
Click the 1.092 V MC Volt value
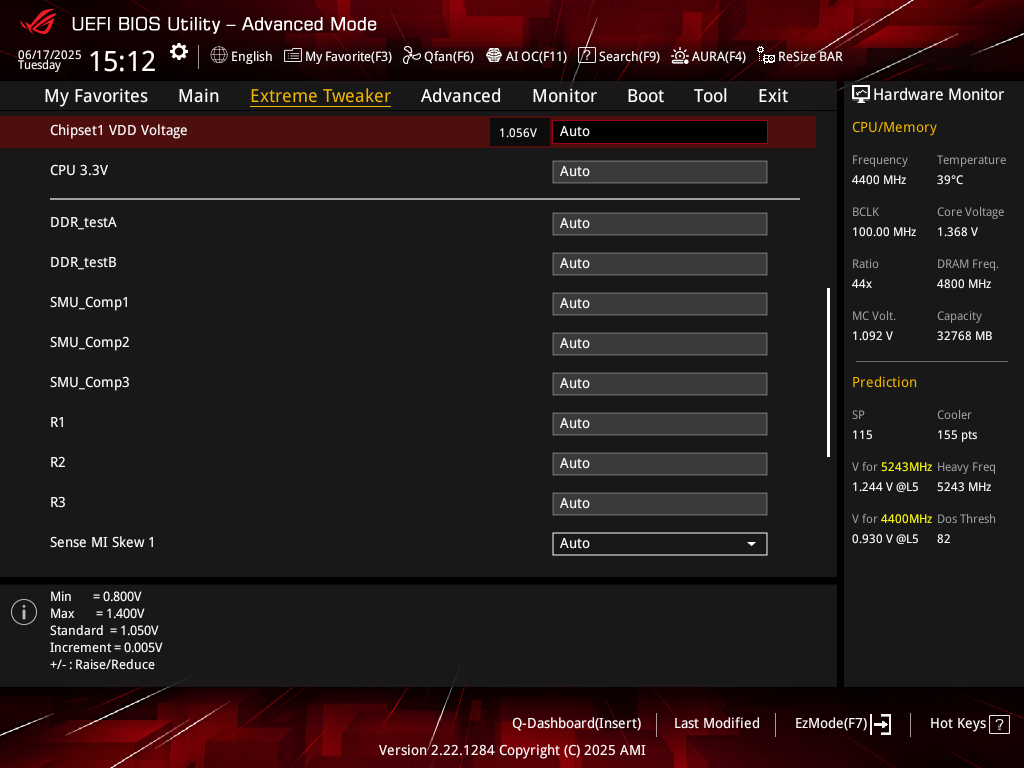pyautogui.click(x=872, y=336)
